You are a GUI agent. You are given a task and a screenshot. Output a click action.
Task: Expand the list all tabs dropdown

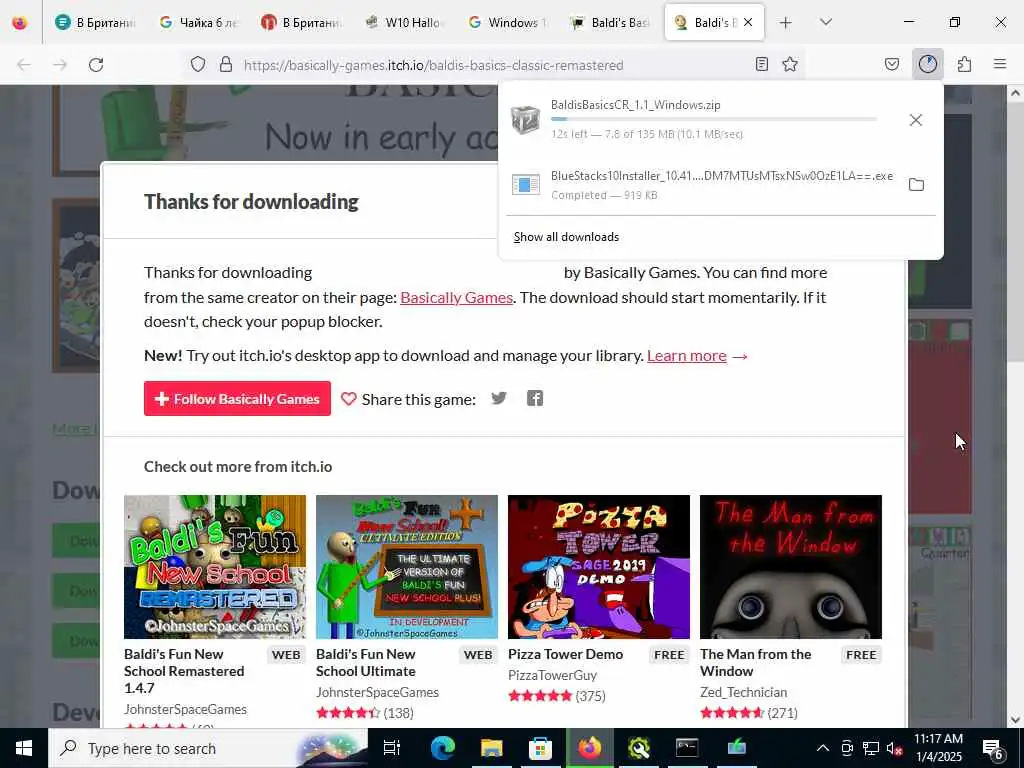point(826,22)
